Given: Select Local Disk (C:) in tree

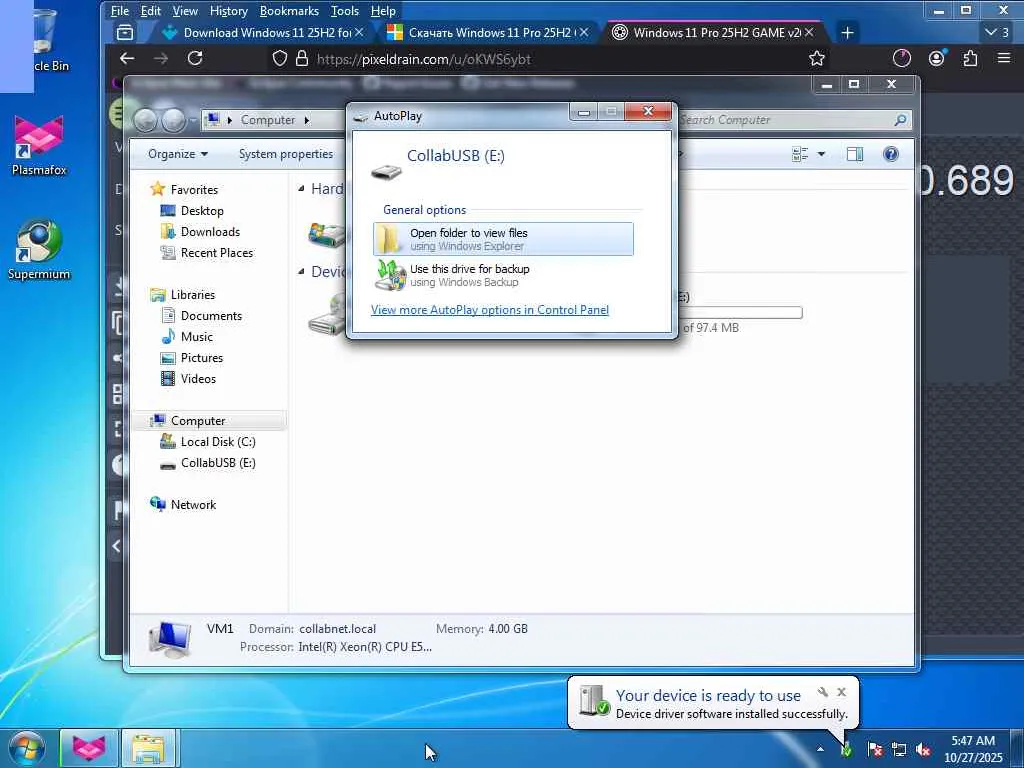Looking at the screenshot, I should [217, 441].
